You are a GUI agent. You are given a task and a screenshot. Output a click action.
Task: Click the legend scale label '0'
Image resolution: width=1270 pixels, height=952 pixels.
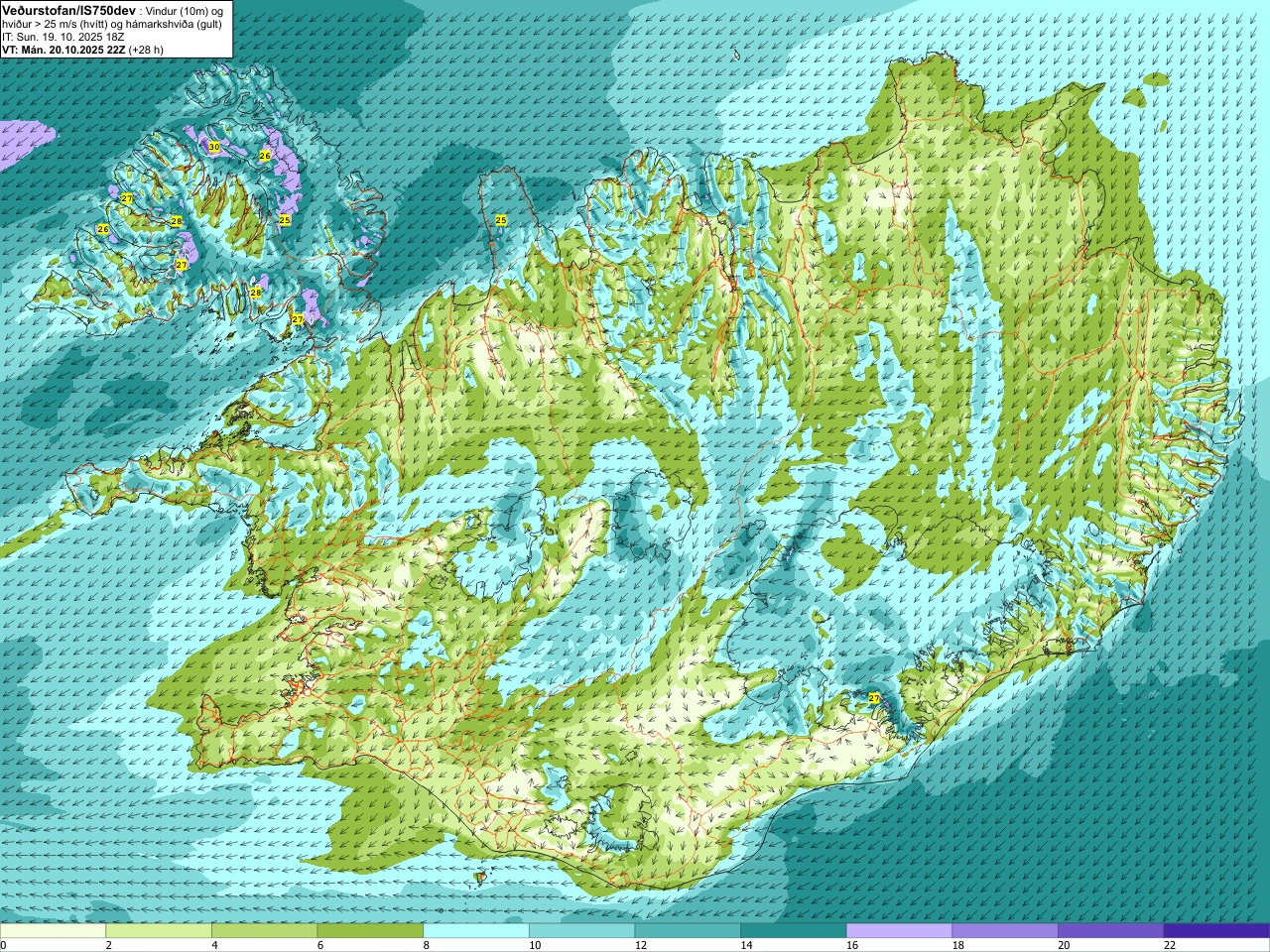[x=3, y=945]
